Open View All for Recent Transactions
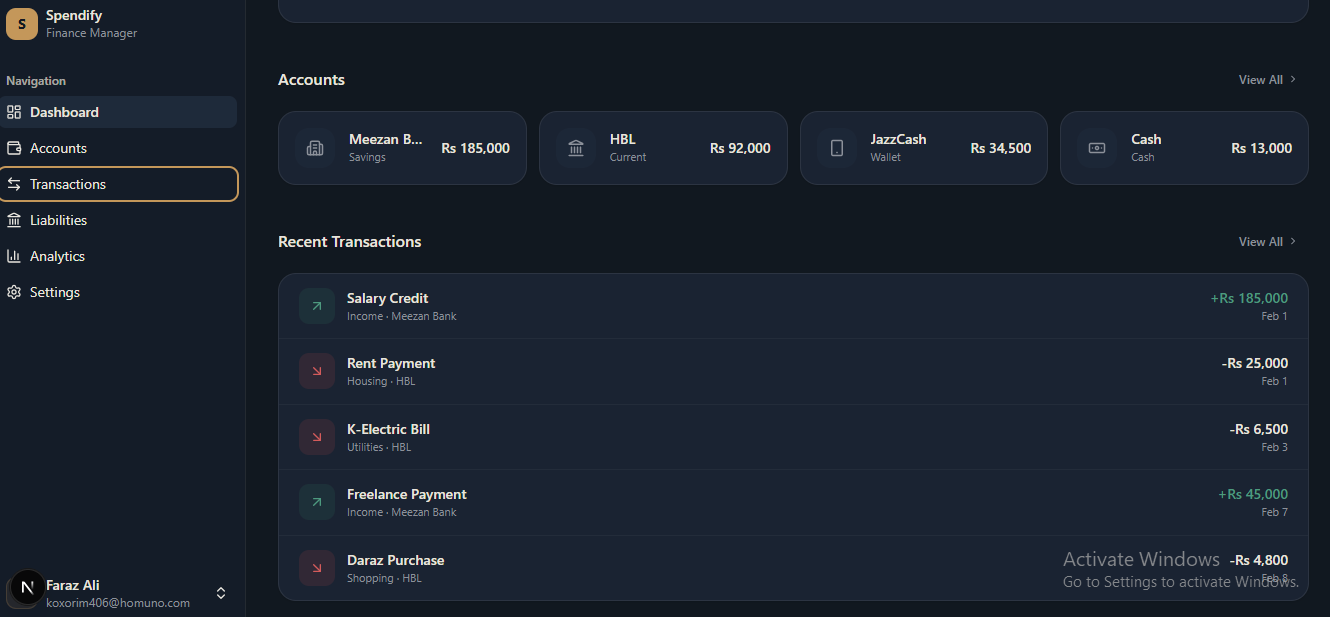Image resolution: width=1330 pixels, height=617 pixels. (1267, 242)
